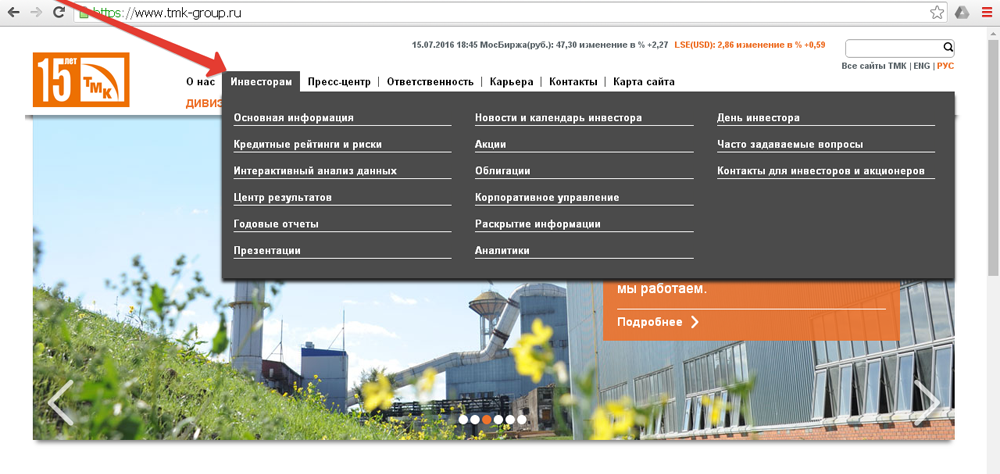
Task: Select the last carousel dot
Action: tap(522, 420)
